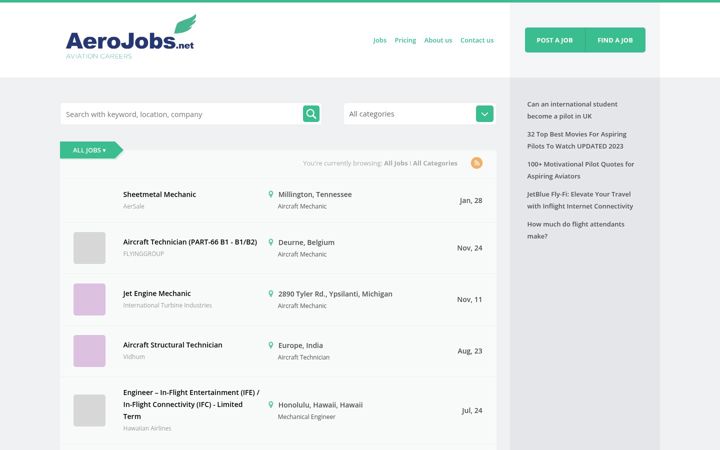
Task: Open JetBlue Fly-Fi article link
Action: pos(580,200)
